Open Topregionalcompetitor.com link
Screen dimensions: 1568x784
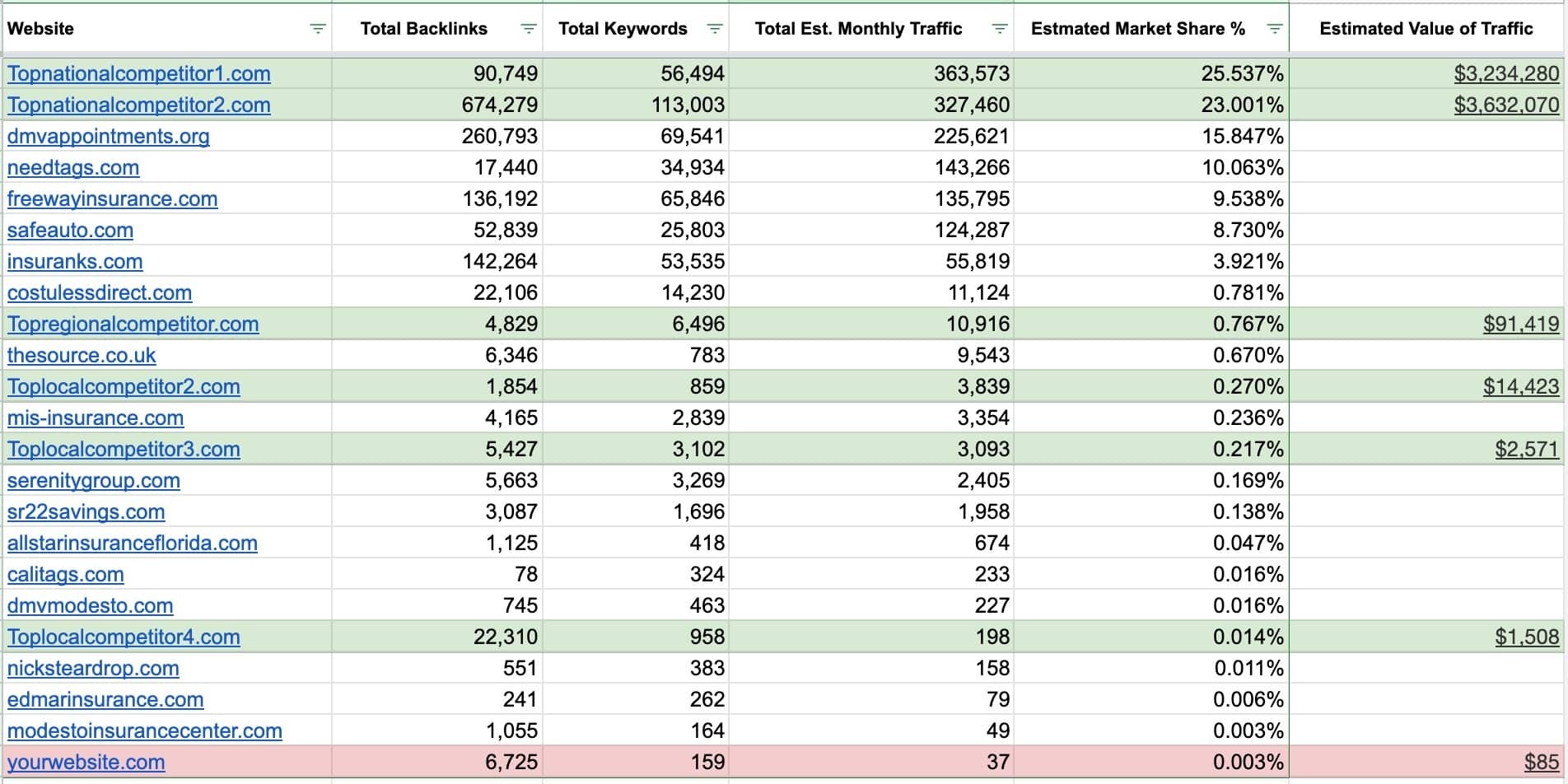[x=133, y=324]
